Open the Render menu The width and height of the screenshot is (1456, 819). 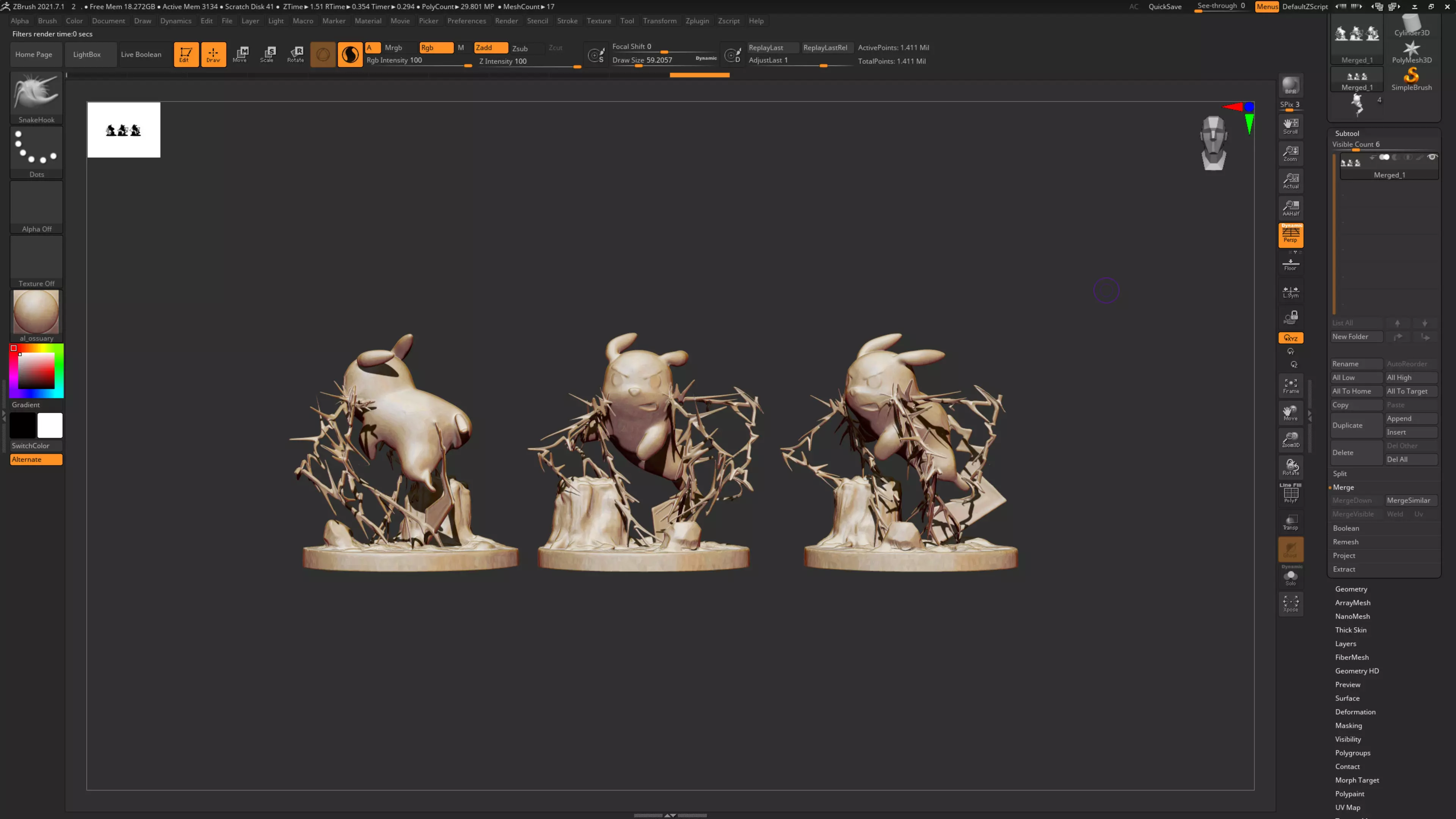[x=507, y=21]
